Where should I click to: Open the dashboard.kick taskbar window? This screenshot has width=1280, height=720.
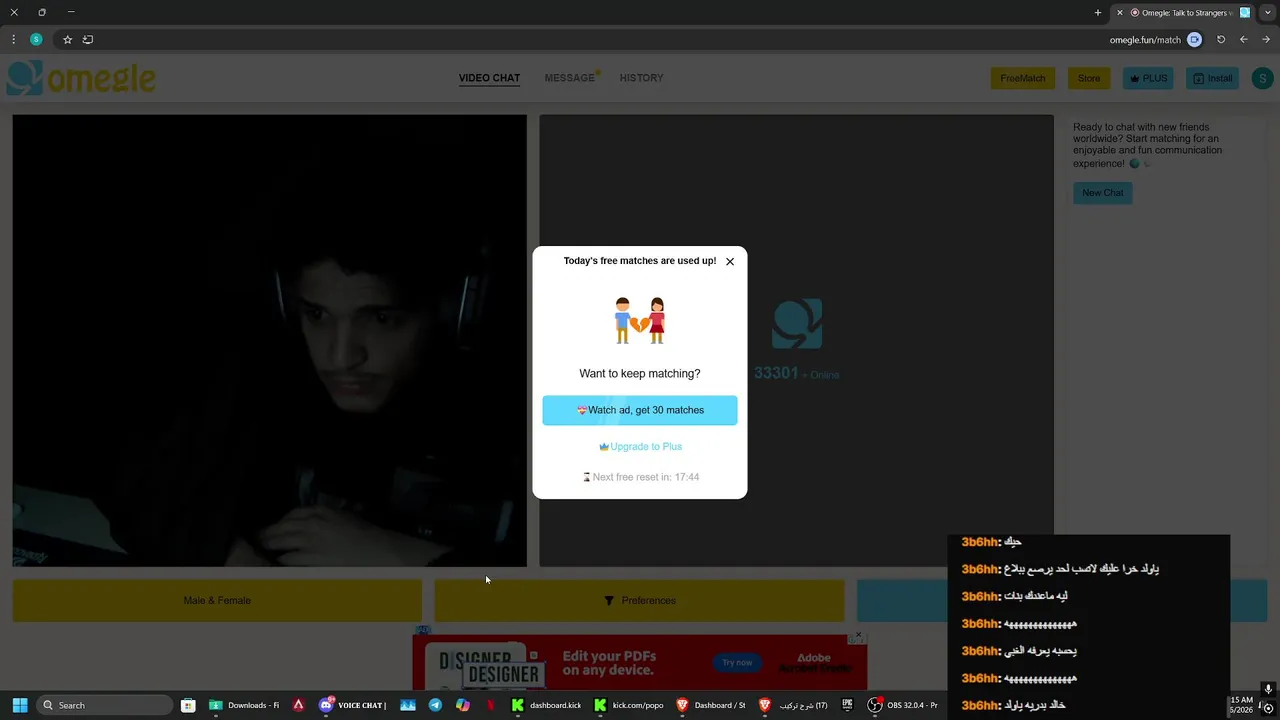(x=547, y=705)
